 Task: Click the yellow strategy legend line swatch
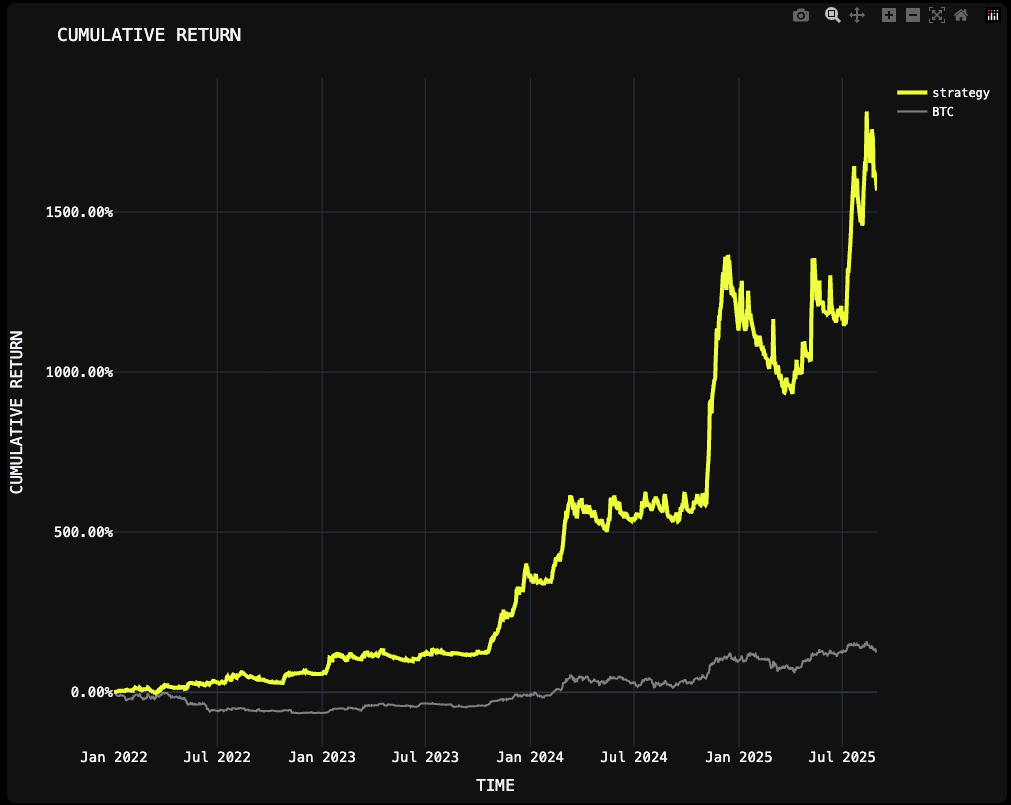[x=912, y=93]
